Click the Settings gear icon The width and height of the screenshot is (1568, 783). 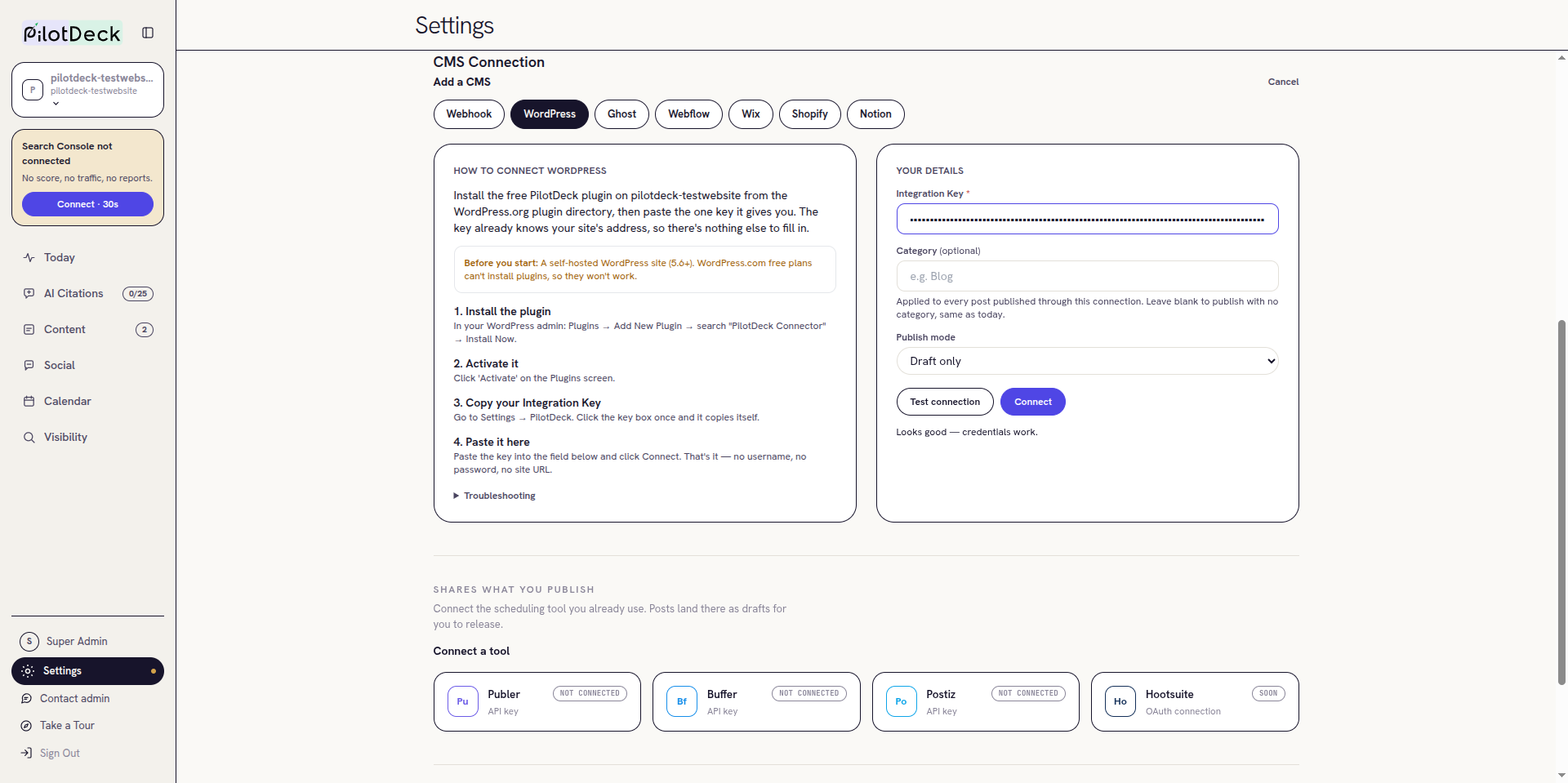[x=28, y=670]
